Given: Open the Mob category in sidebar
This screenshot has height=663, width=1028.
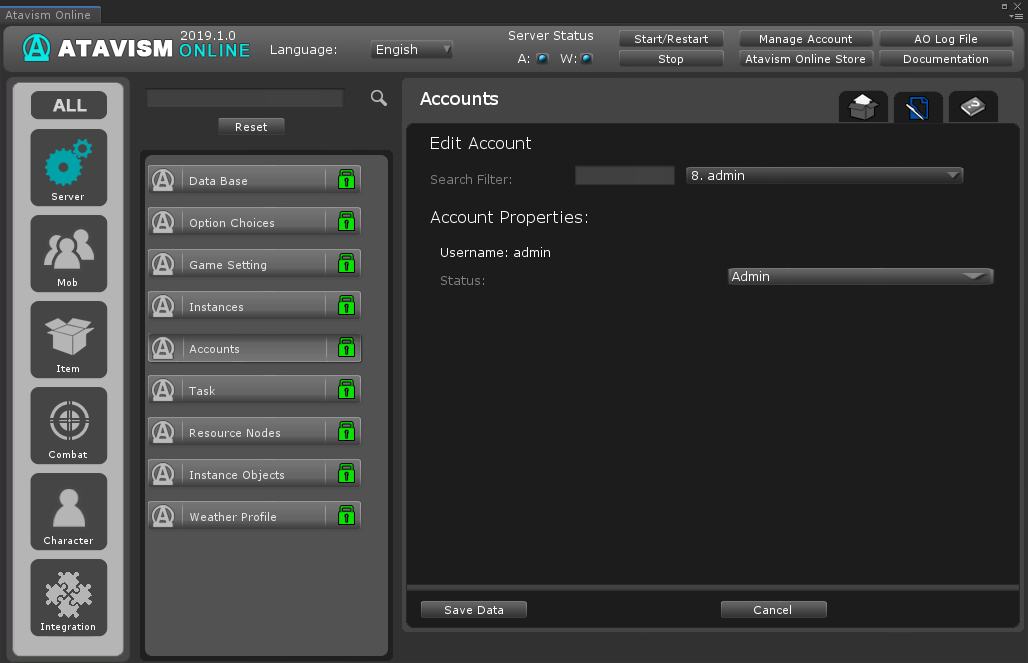Looking at the screenshot, I should 68,253.
